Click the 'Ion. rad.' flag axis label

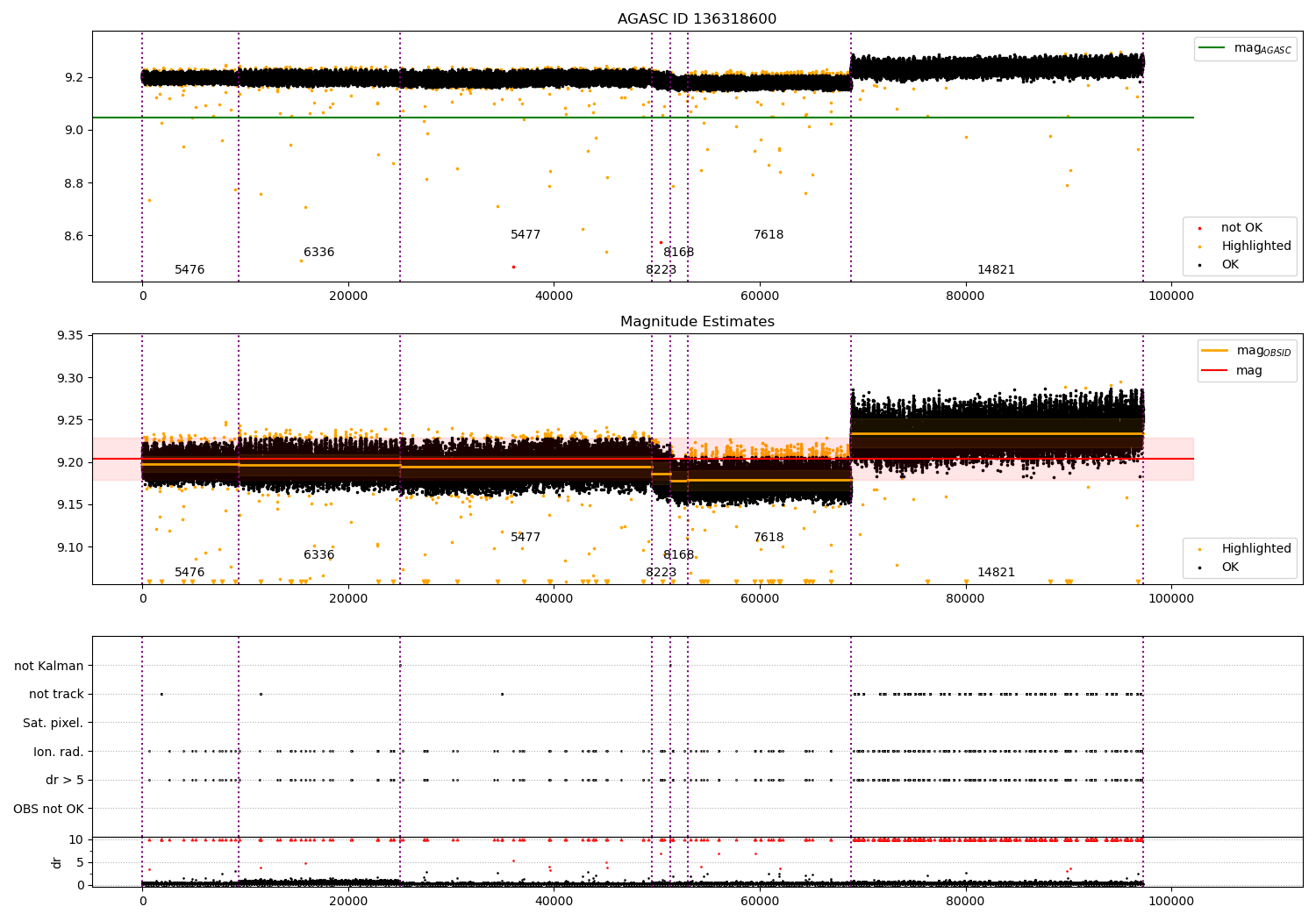[x=59, y=753]
